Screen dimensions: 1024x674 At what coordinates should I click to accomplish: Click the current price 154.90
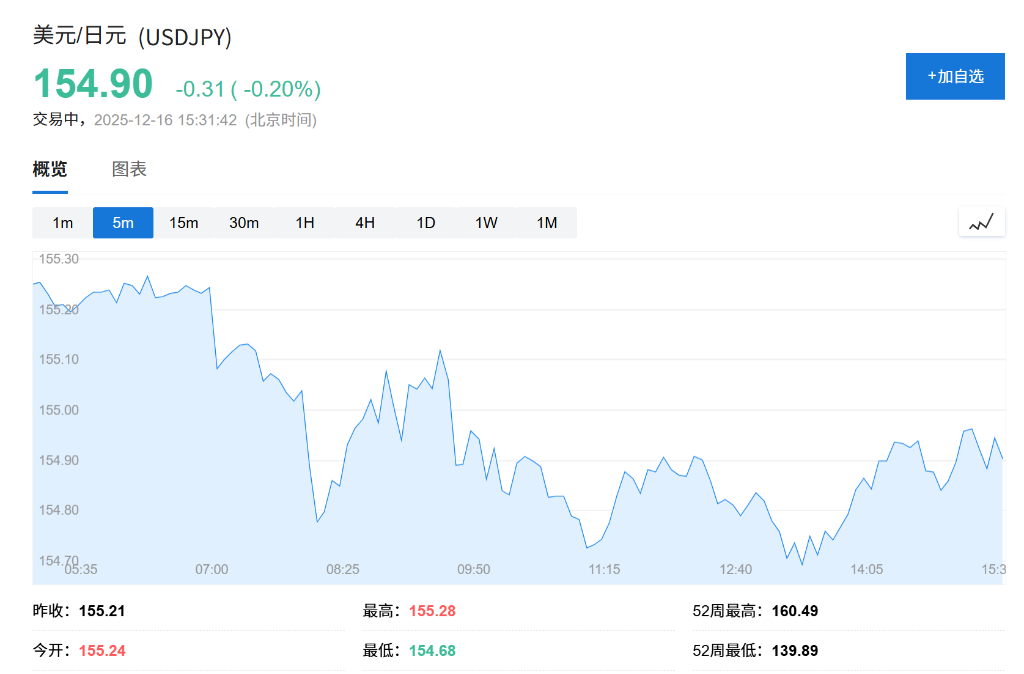[92, 84]
